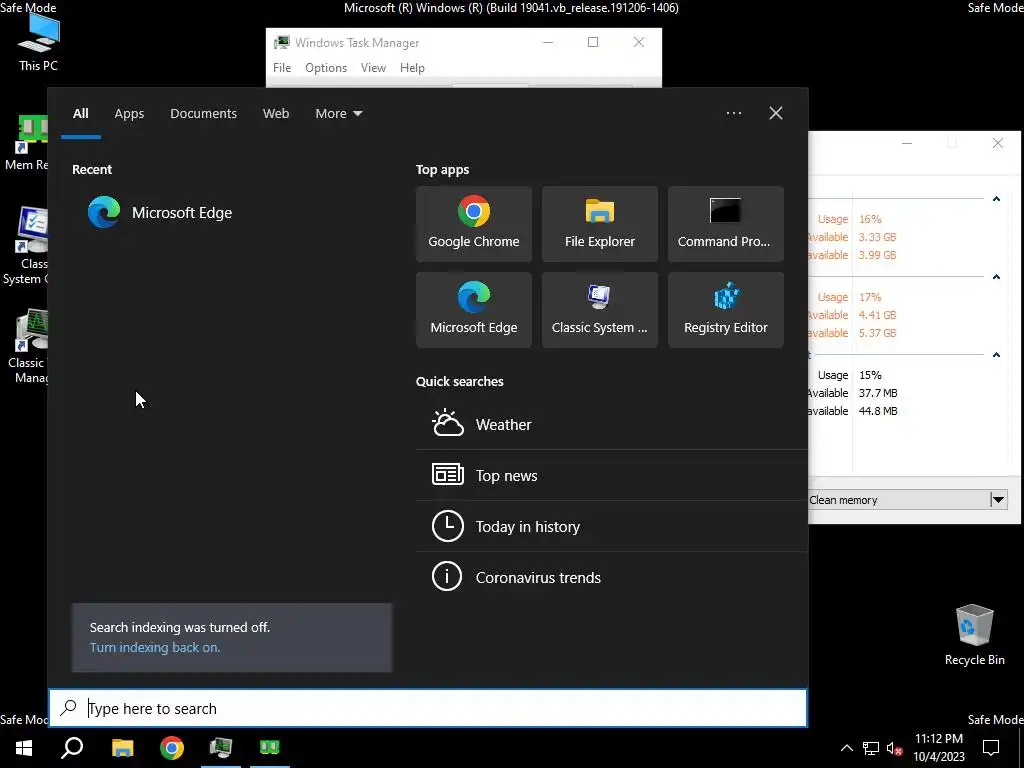Open Coronavirus trends quick search
Screen dimensions: 1024x768
(612, 577)
